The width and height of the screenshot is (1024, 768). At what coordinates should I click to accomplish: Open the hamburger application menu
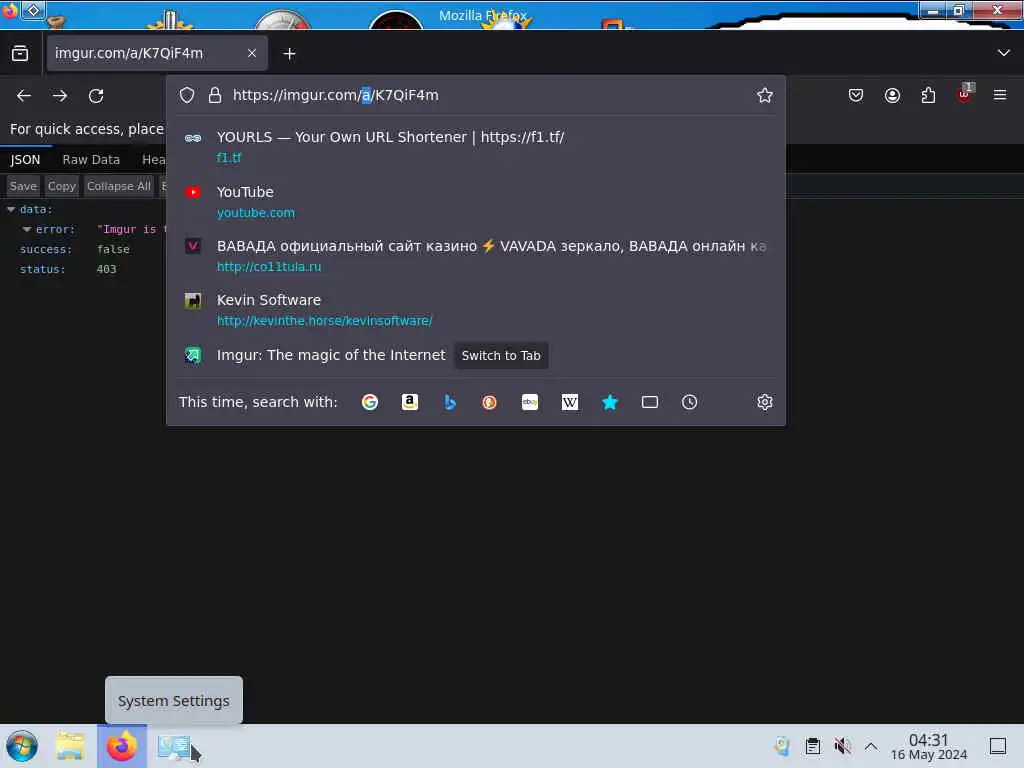click(x=1000, y=95)
